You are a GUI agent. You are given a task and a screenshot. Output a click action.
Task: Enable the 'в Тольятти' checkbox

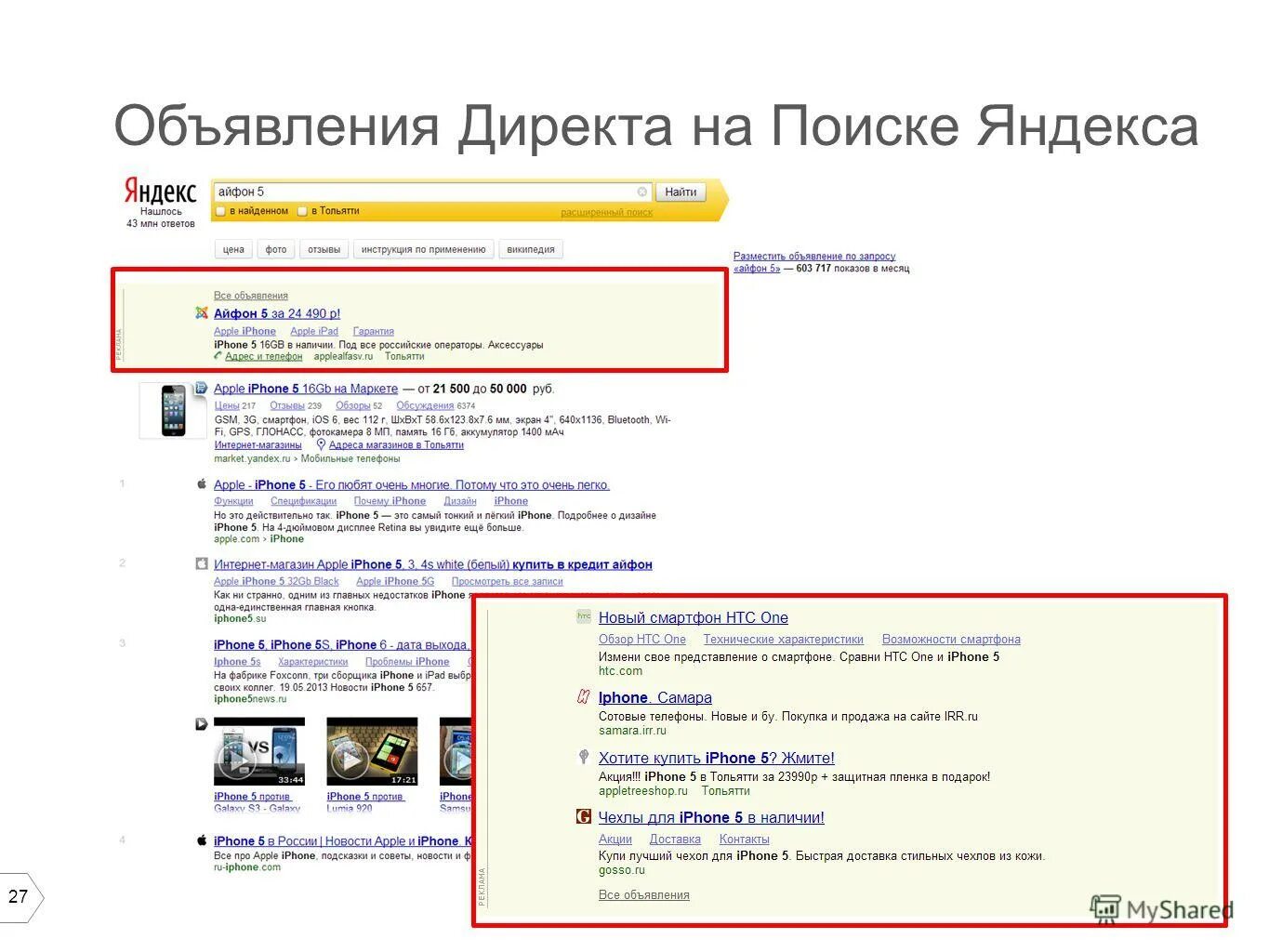(x=302, y=211)
